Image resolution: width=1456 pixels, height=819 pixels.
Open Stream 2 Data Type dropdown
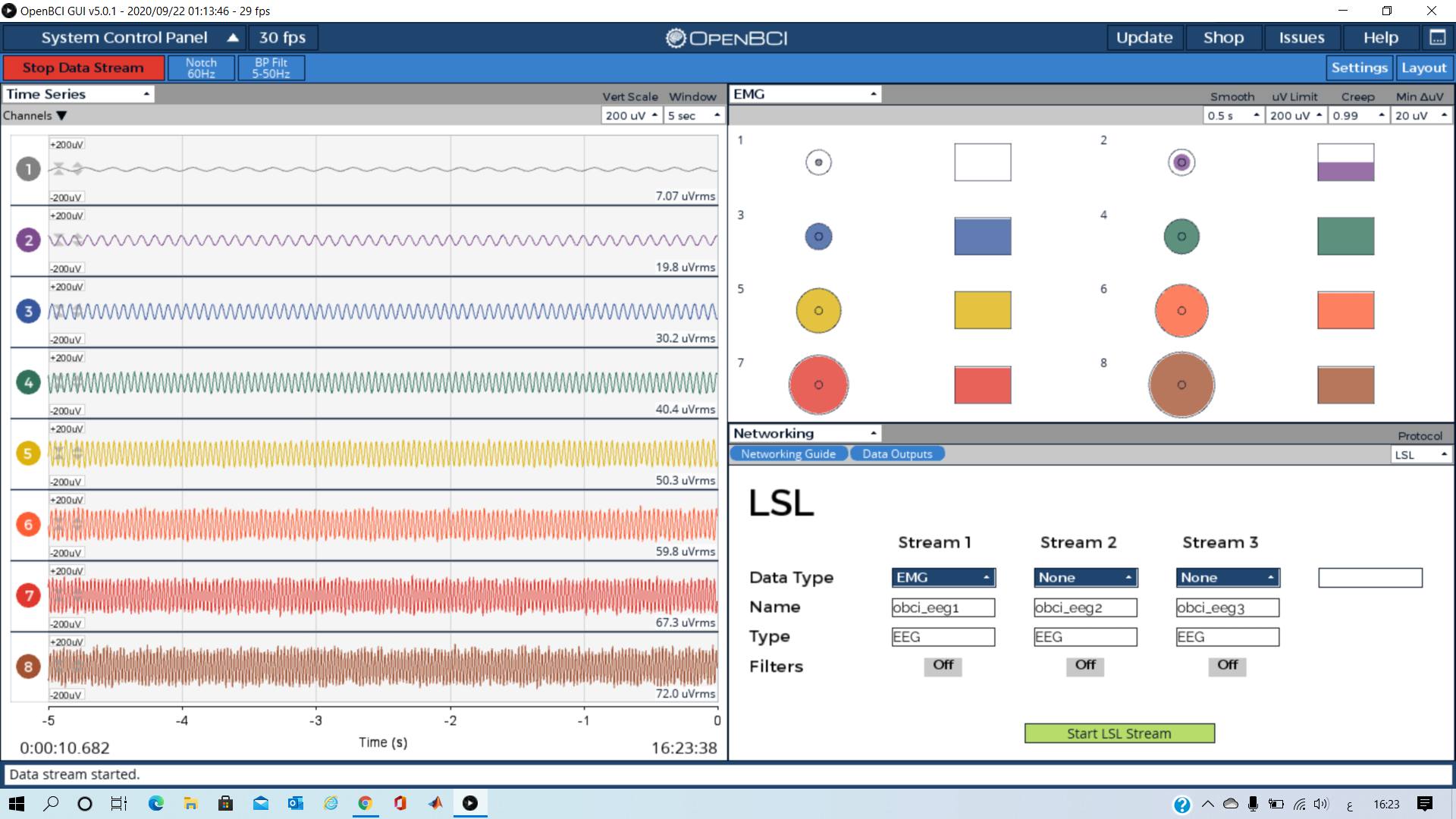(x=1085, y=577)
